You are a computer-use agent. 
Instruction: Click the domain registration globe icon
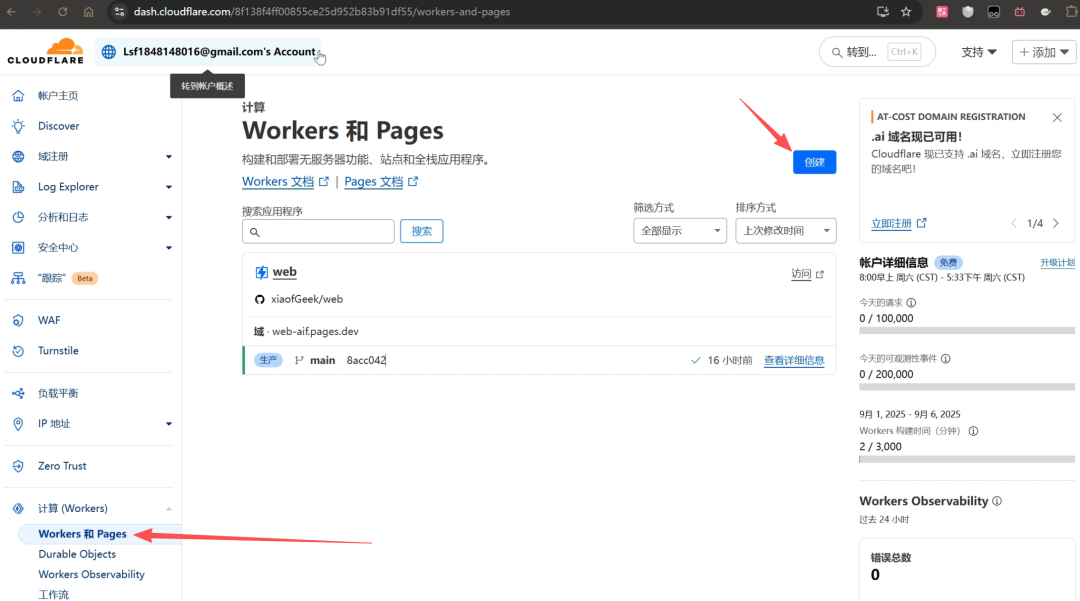click(x=19, y=156)
